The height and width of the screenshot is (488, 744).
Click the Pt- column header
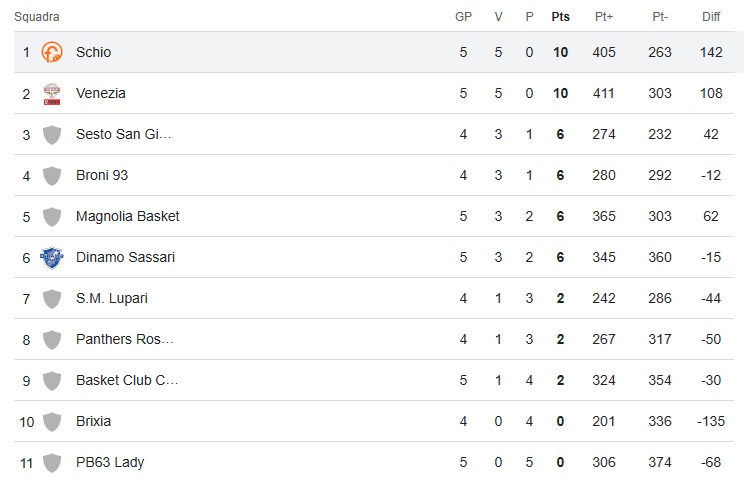coord(660,17)
